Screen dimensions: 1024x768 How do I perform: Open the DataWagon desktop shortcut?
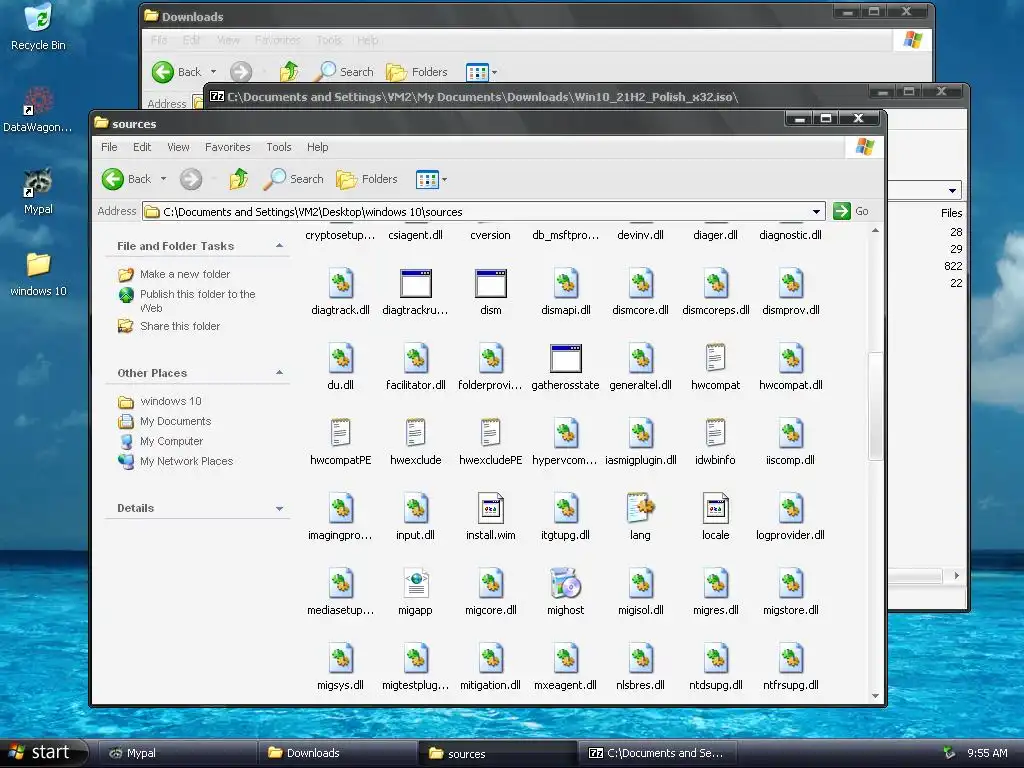click(37, 110)
